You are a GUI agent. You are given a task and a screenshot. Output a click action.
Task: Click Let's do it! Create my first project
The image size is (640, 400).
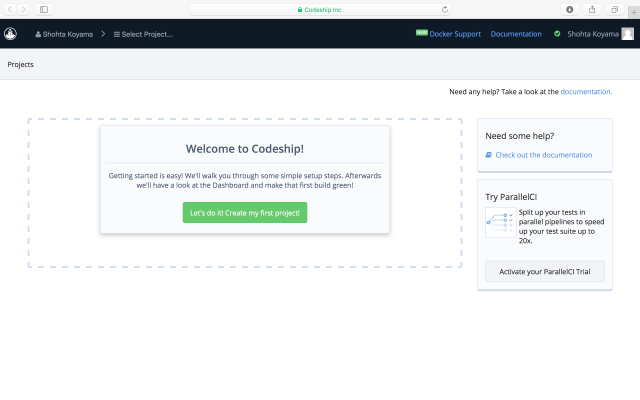[x=245, y=213]
